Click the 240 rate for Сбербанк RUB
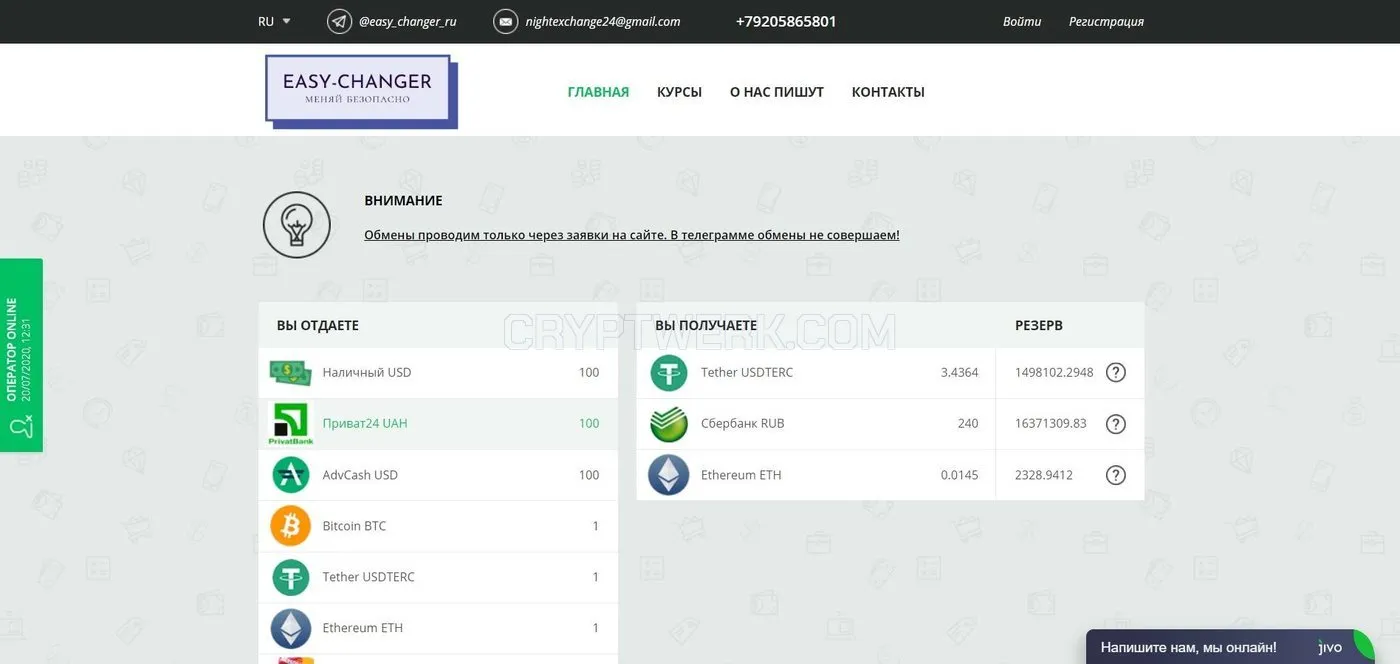 point(968,423)
